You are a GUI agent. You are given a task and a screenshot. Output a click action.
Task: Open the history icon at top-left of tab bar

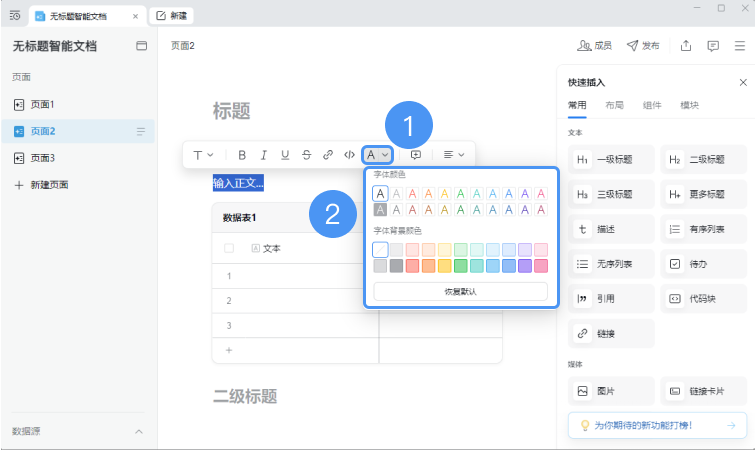point(15,16)
